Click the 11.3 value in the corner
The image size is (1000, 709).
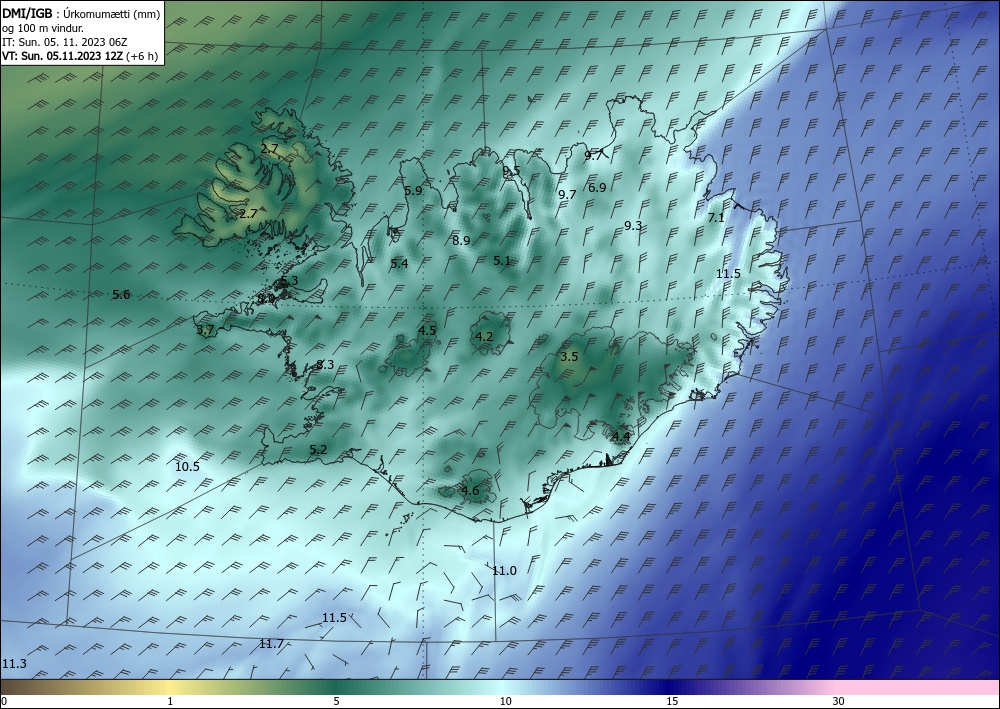(14, 664)
